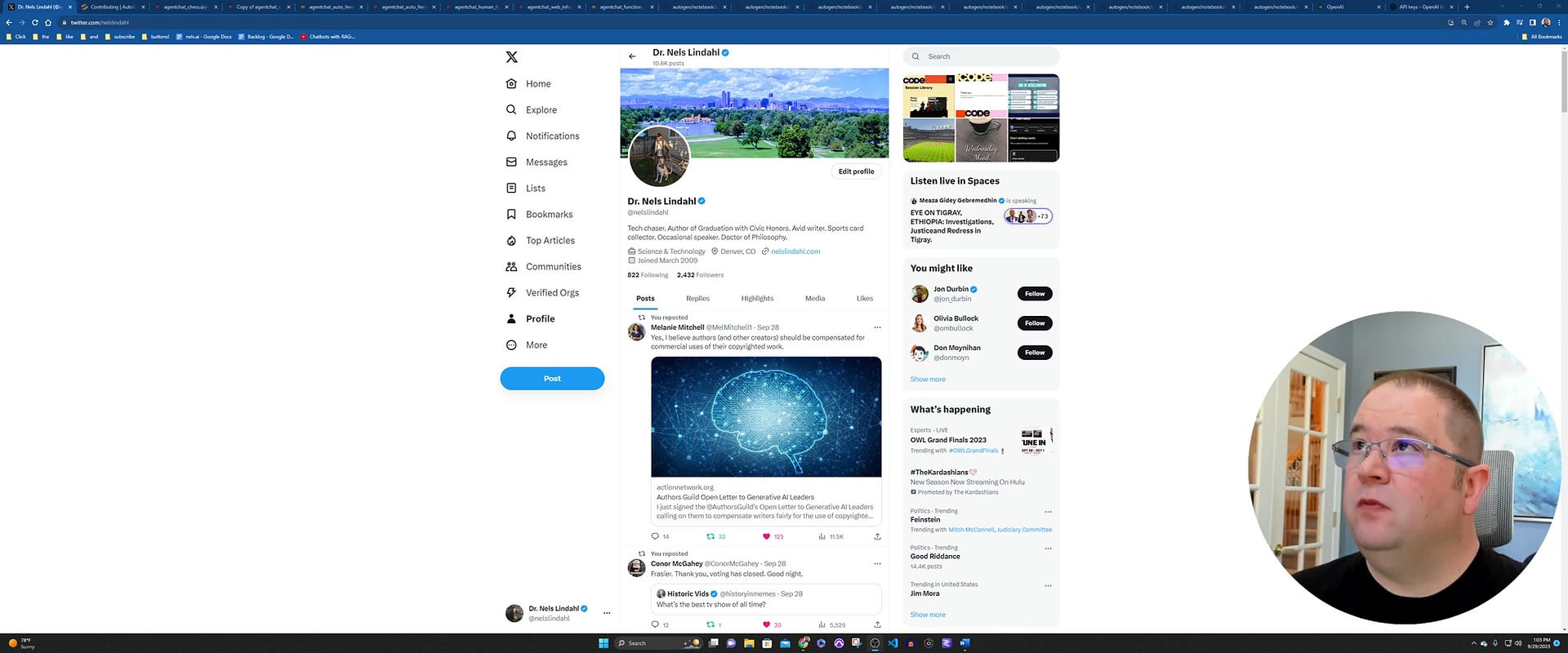Unlike Conor McGahey's post heart icon
Viewport: 1568px width, 653px height.
tap(766, 624)
